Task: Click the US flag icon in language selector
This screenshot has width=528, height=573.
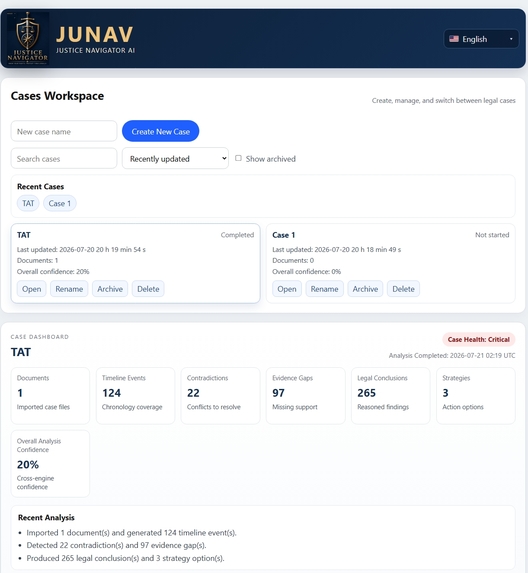Action: (x=454, y=39)
